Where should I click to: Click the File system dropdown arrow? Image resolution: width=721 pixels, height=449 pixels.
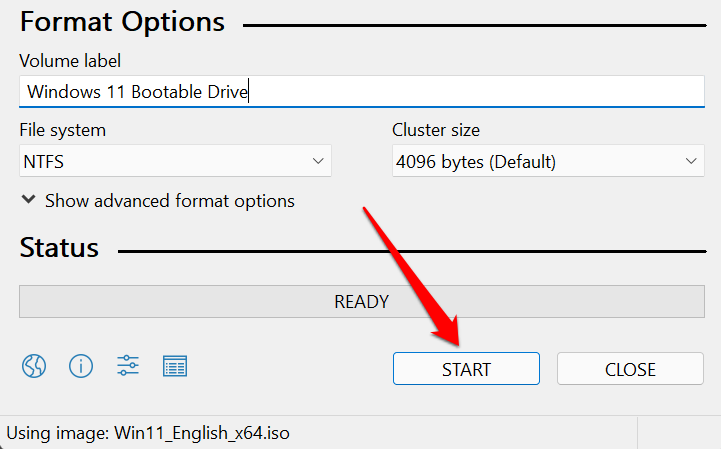point(318,161)
